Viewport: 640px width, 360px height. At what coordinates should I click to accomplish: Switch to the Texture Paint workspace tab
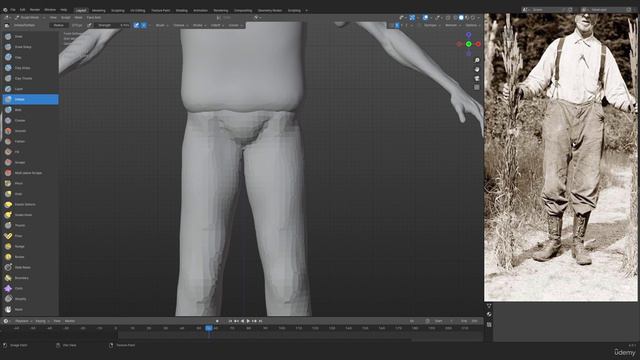point(161,10)
